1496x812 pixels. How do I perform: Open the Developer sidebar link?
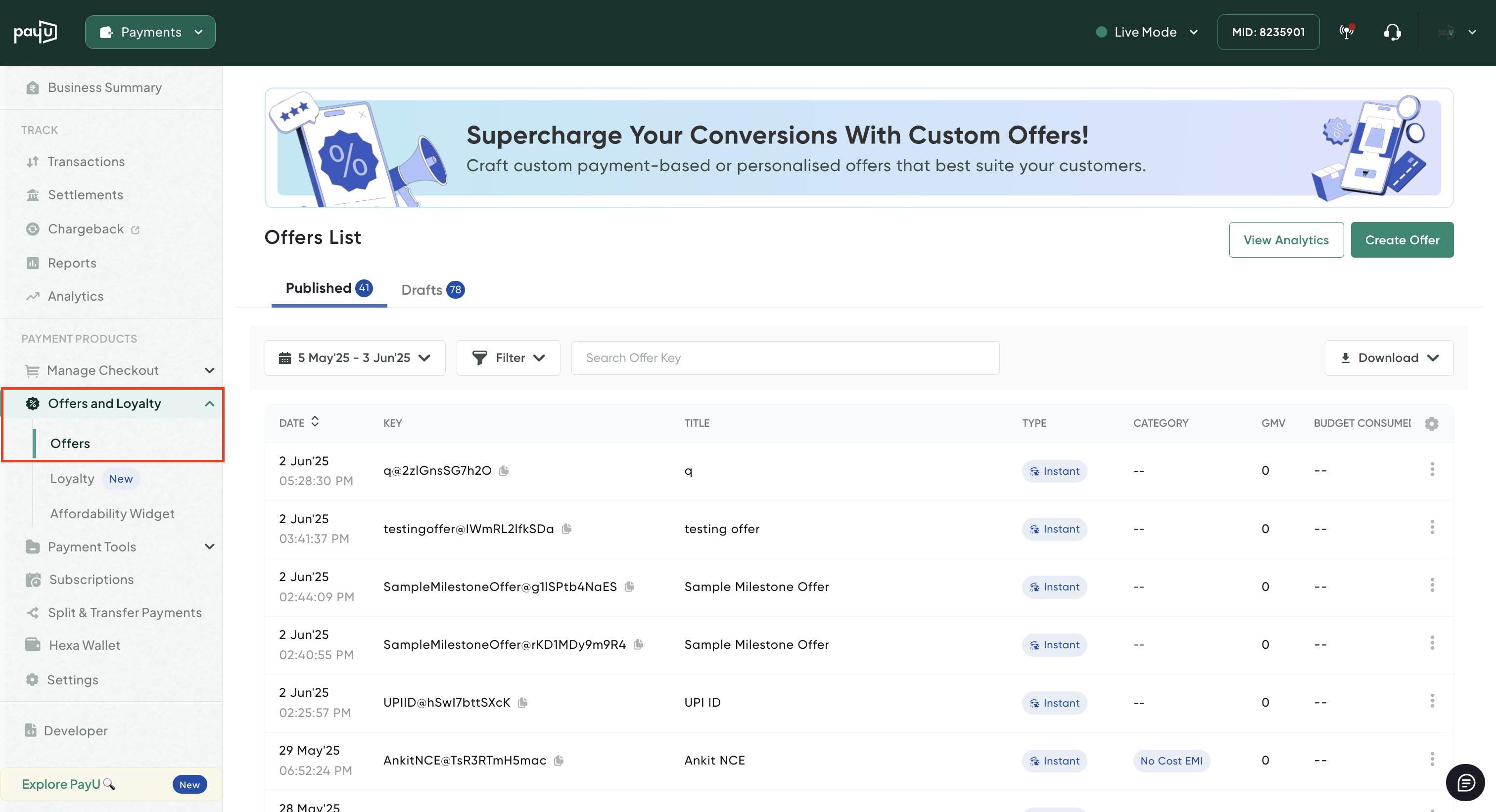pos(76,731)
